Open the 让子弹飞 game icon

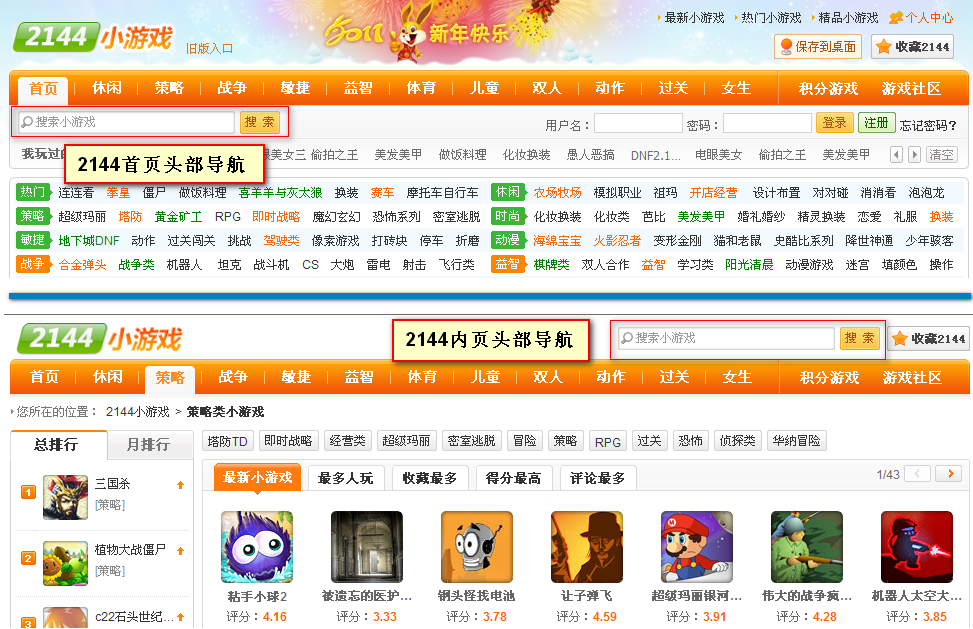[x=587, y=547]
